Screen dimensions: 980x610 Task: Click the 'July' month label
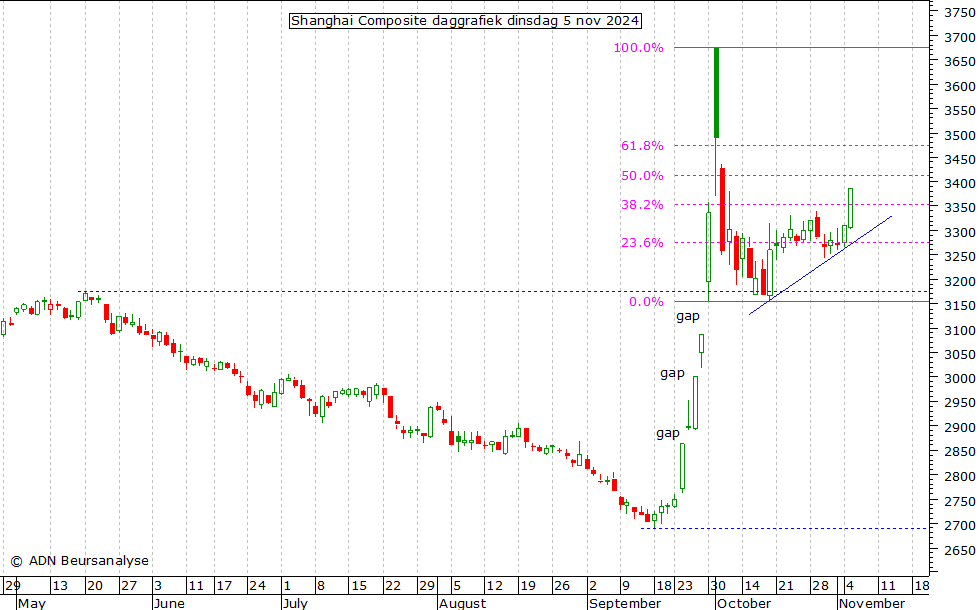click(x=295, y=603)
